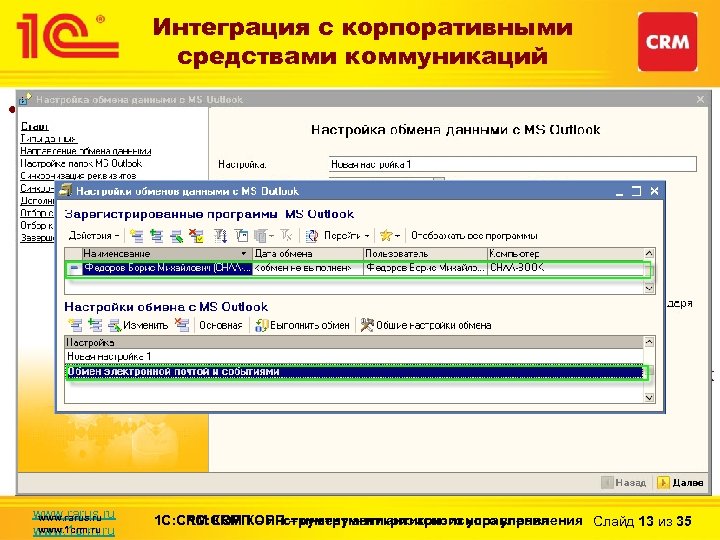Close the Настройки обменов данными dialog

tap(654, 191)
